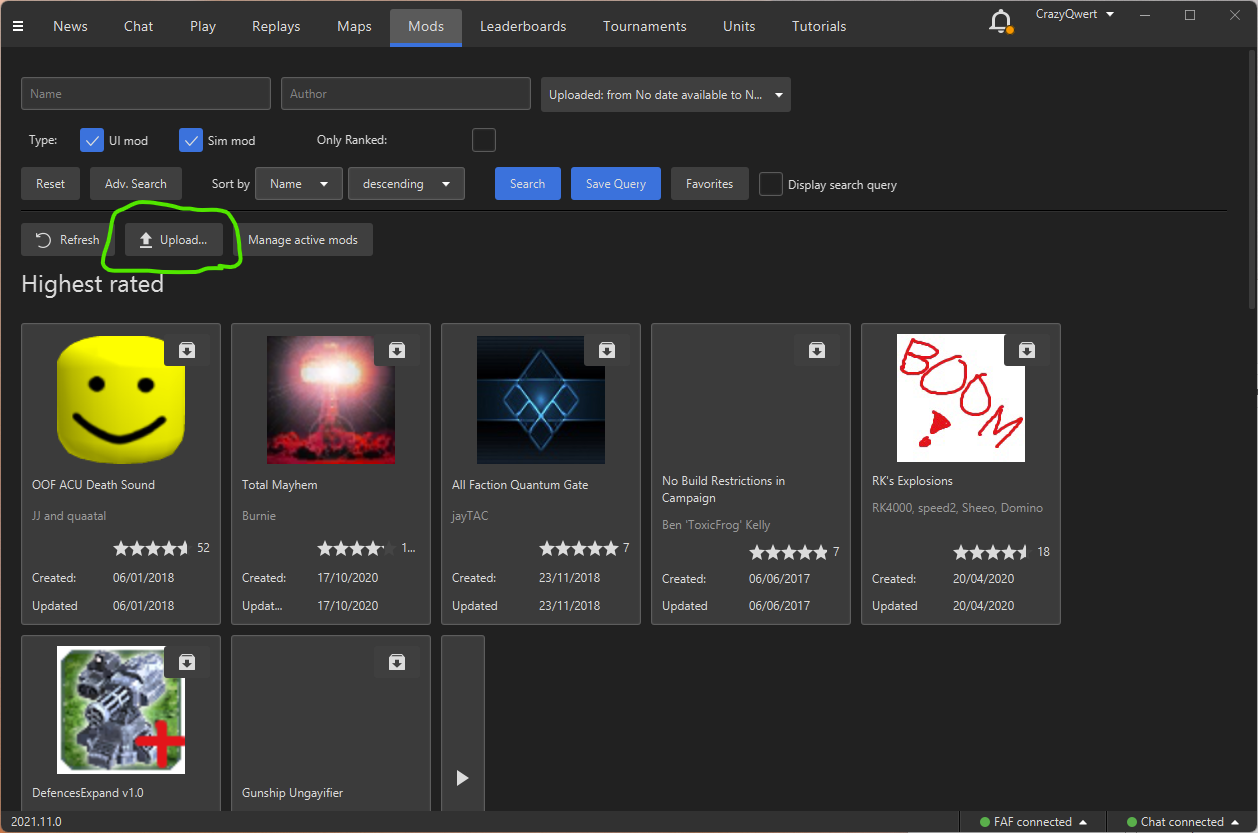The height and width of the screenshot is (833, 1258).
Task: Click No Build Restrictions rating stars
Action: 788,552
